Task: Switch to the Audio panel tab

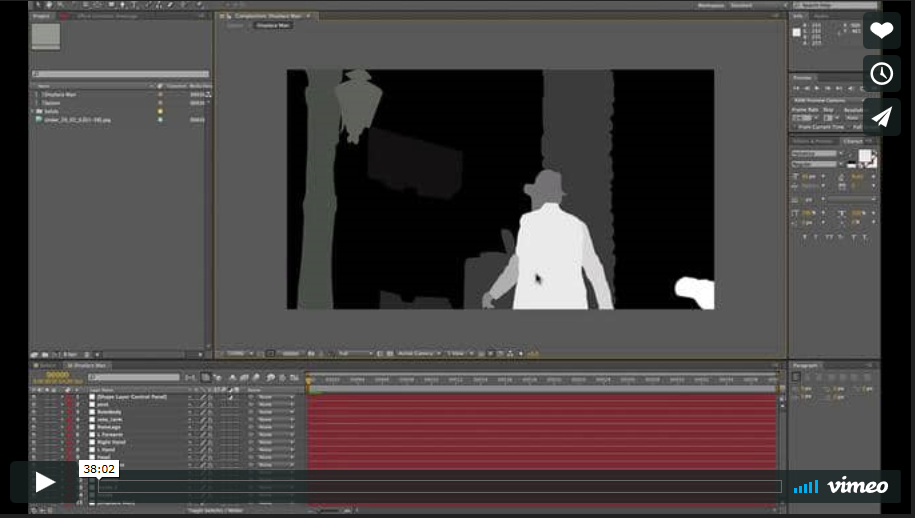Action: (822, 16)
